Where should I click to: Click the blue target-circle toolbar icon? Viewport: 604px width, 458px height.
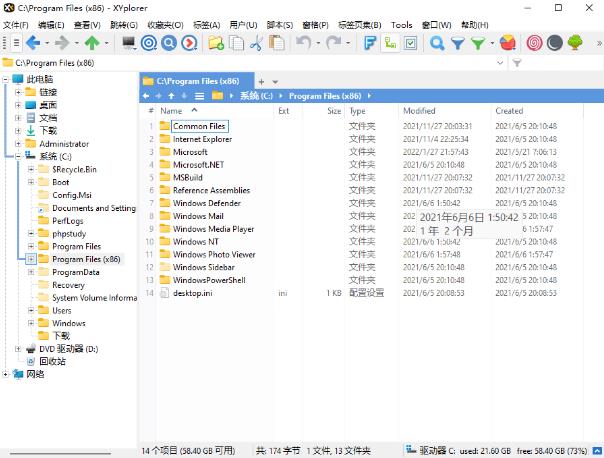[x=149, y=43]
